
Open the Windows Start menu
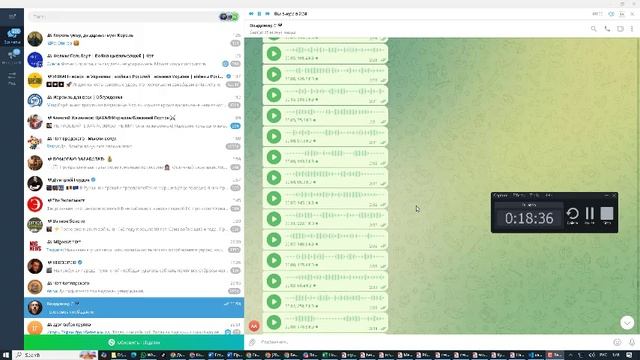[x=6, y=355]
